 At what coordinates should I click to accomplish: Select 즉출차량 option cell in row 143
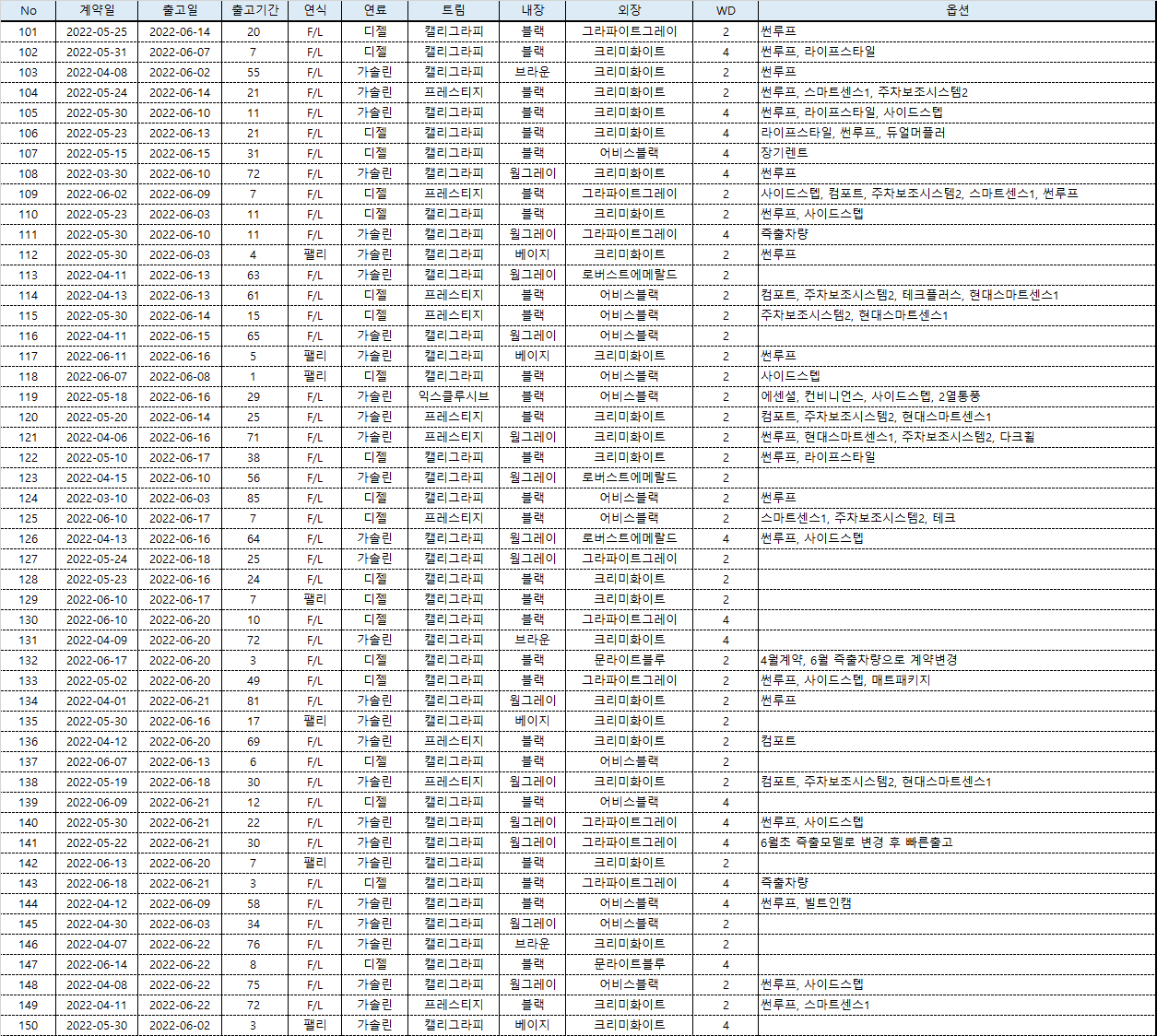[957, 883]
